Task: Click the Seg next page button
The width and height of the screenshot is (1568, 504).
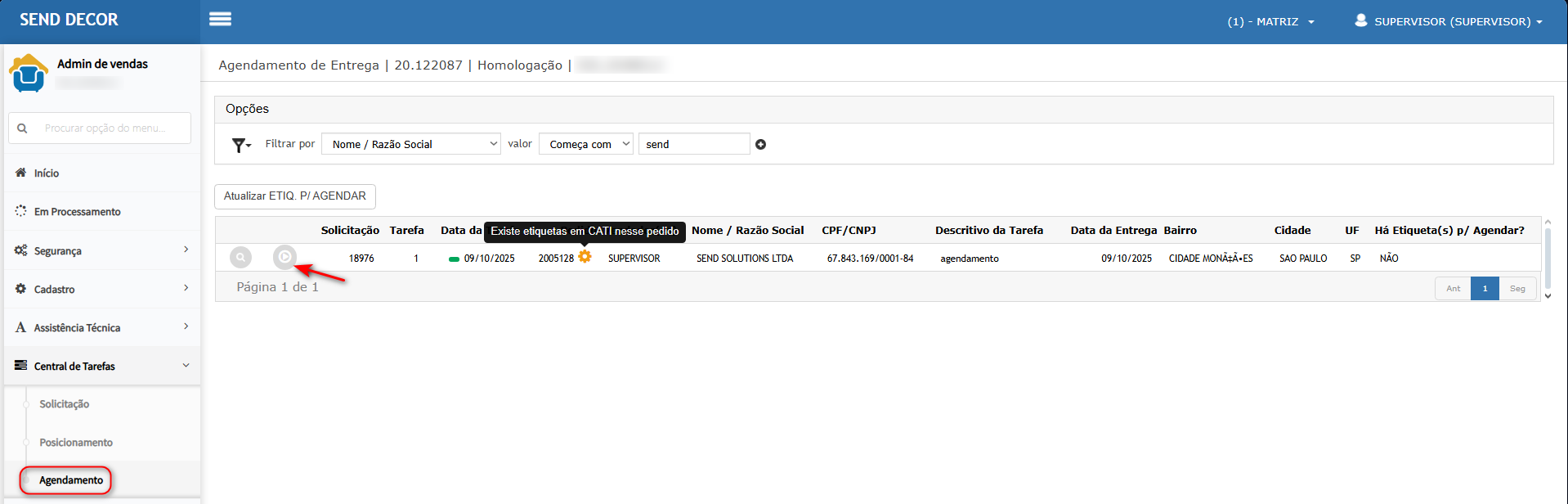Action: (1517, 289)
